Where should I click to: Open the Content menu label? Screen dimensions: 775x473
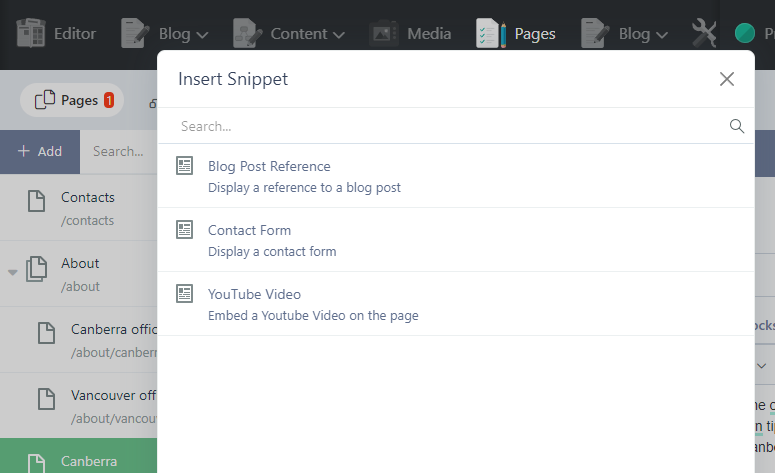[x=299, y=34]
